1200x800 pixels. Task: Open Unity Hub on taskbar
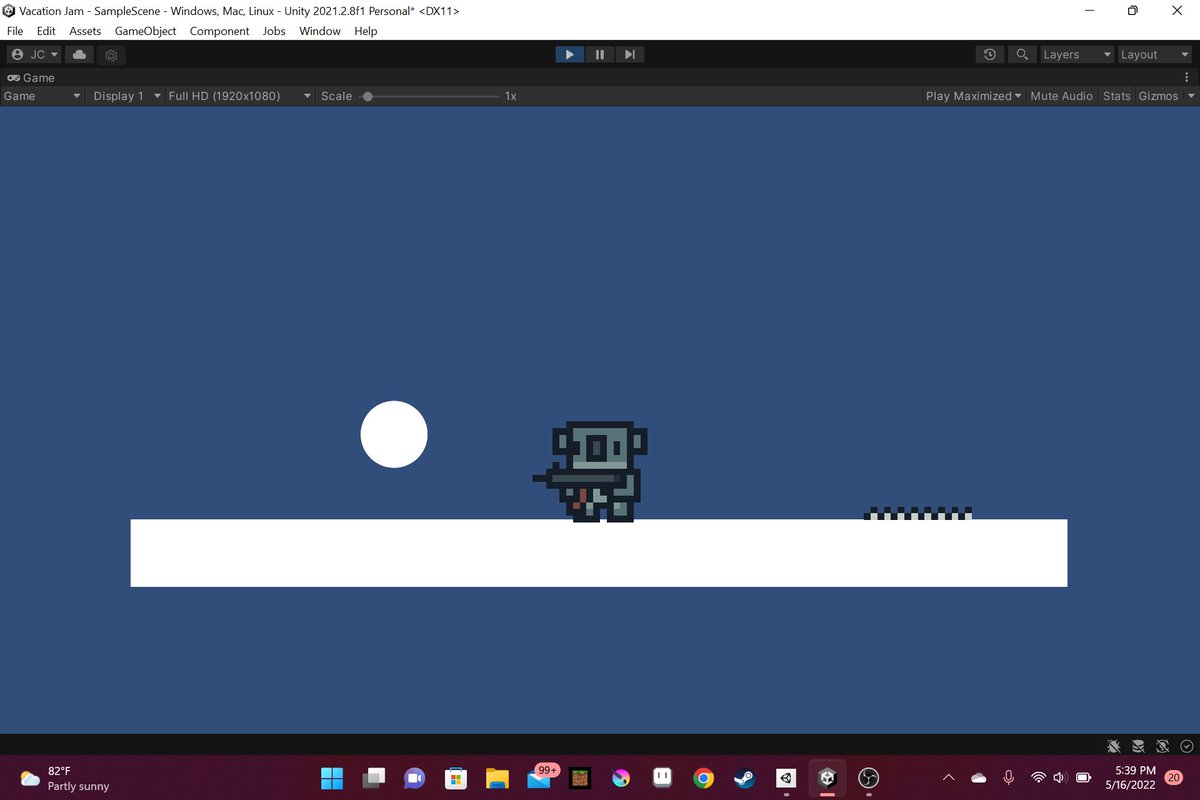point(786,778)
